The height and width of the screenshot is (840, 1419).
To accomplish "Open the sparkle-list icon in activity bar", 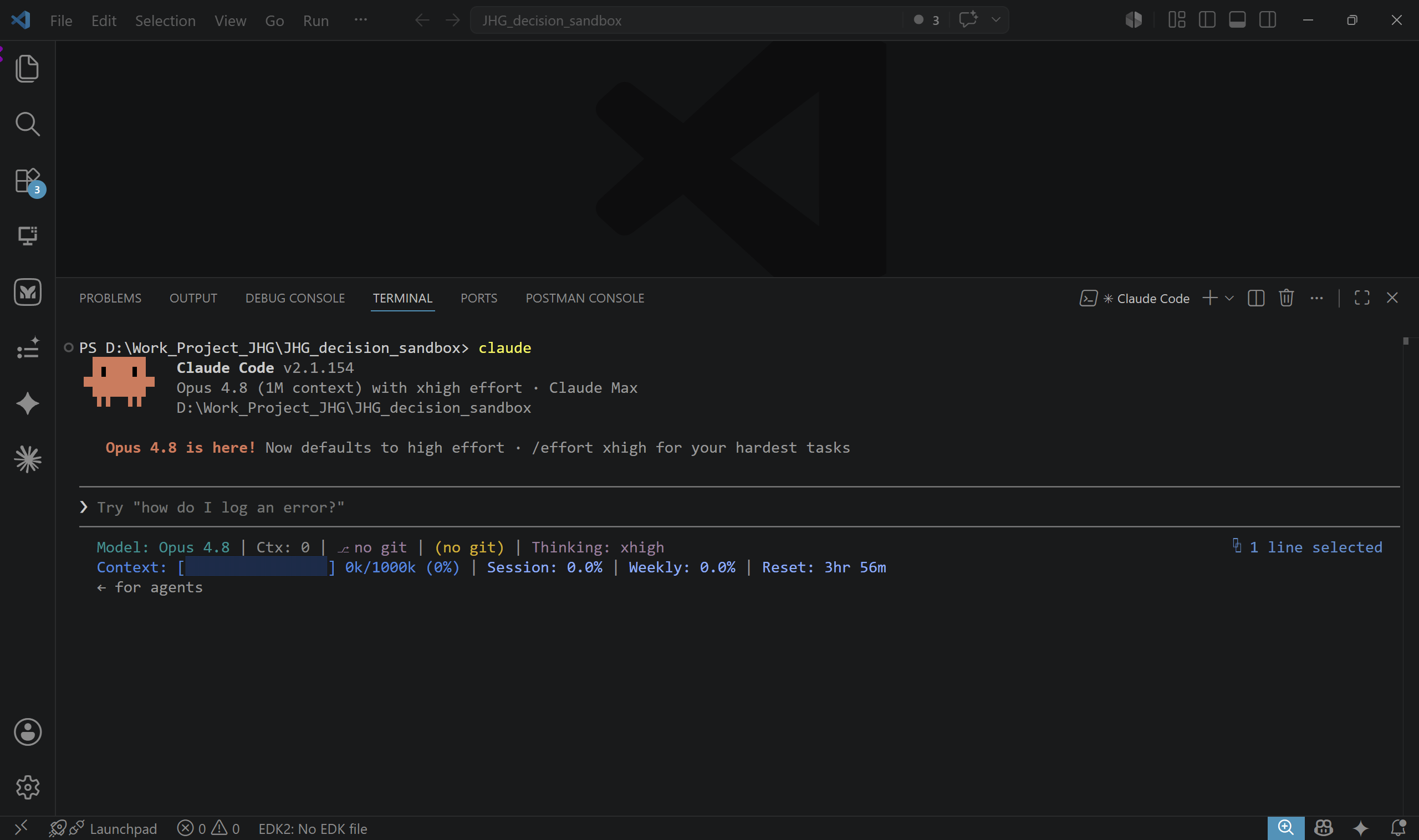I will [27, 347].
